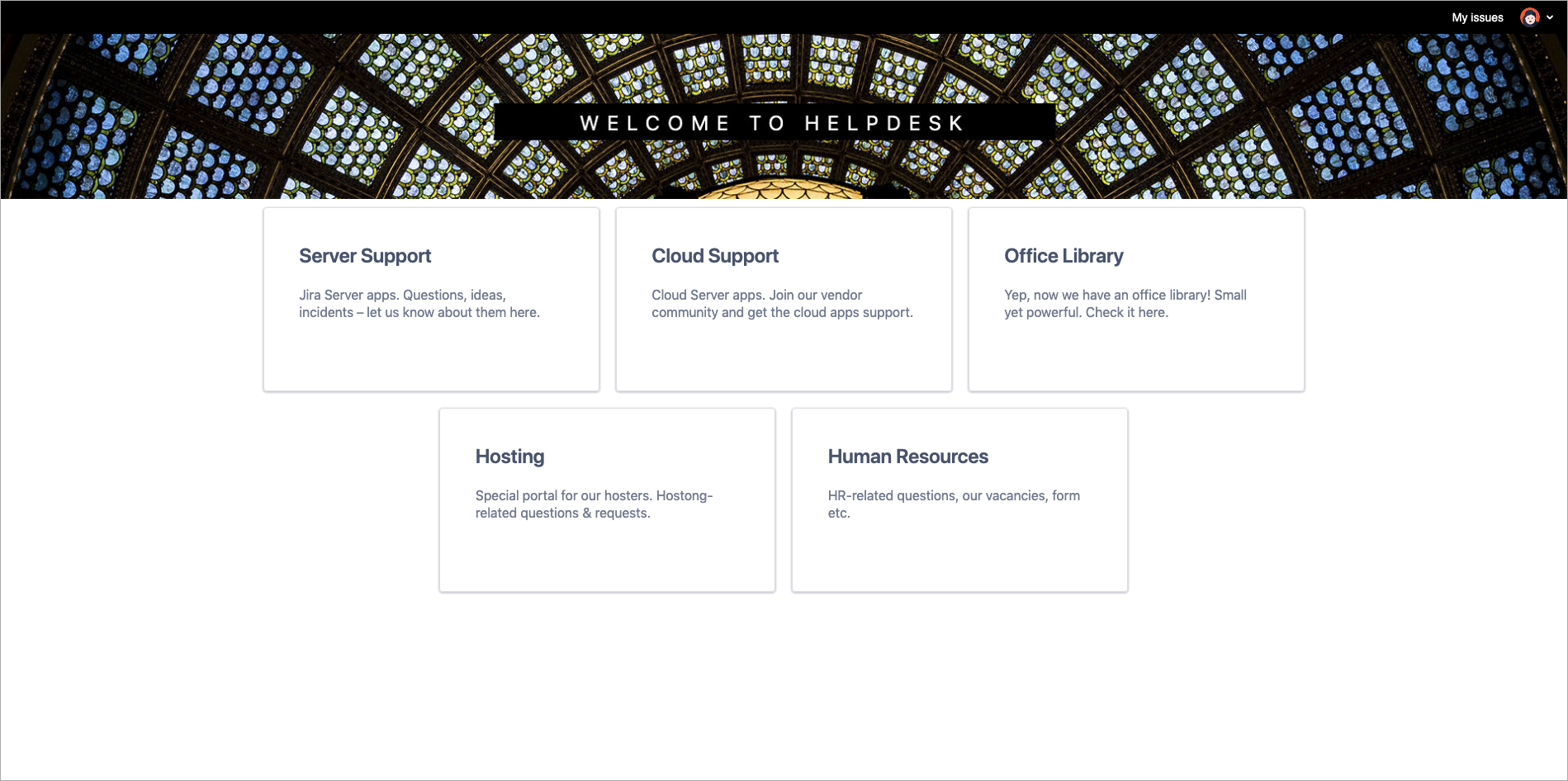
Task: Click the Welcome to Helpdesk banner title
Action: click(x=774, y=123)
